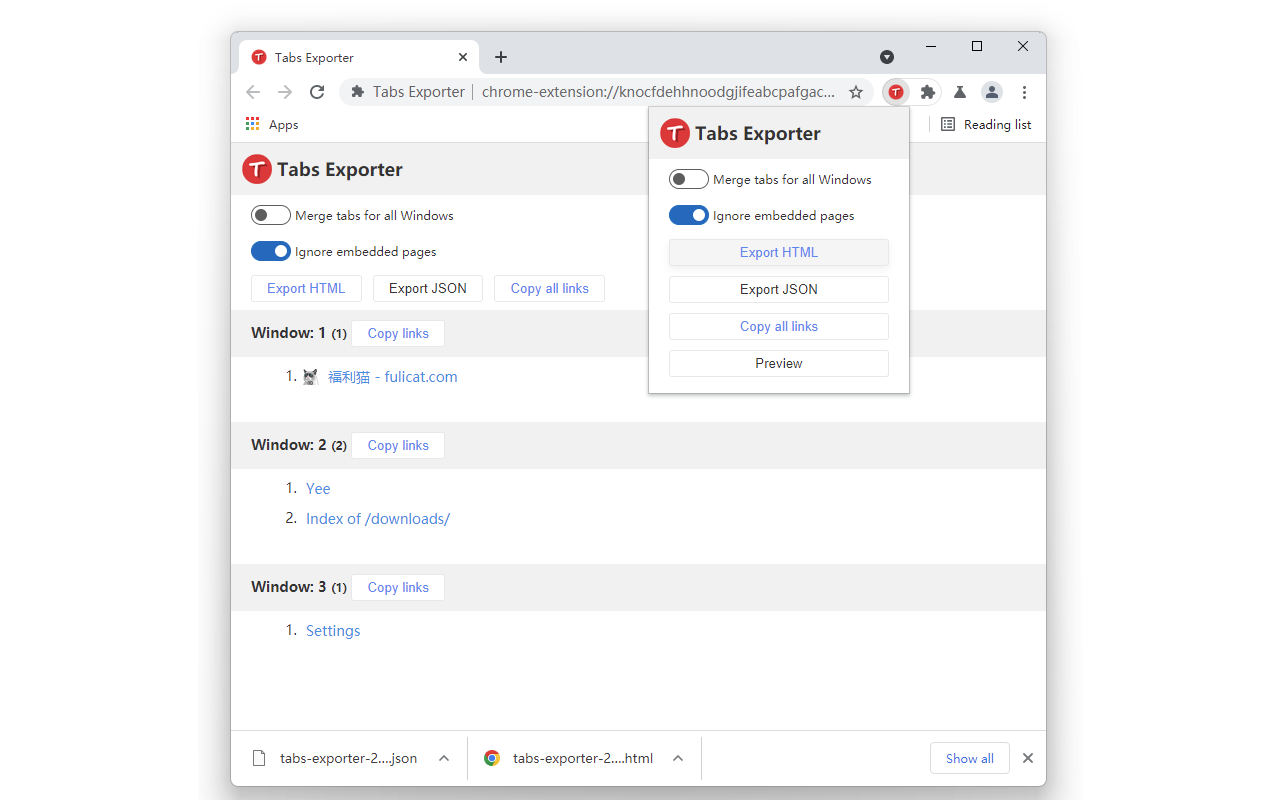Click Copy all links on the page

point(550,288)
